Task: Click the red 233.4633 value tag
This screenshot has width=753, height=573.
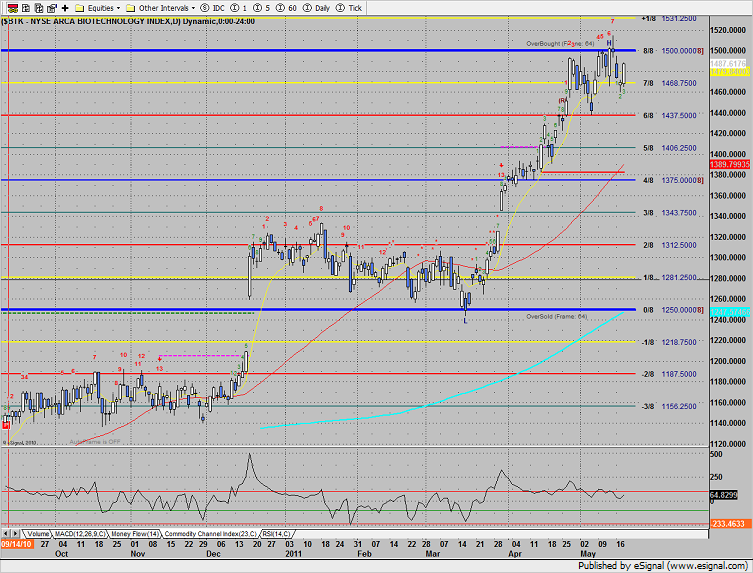Action: click(x=728, y=524)
